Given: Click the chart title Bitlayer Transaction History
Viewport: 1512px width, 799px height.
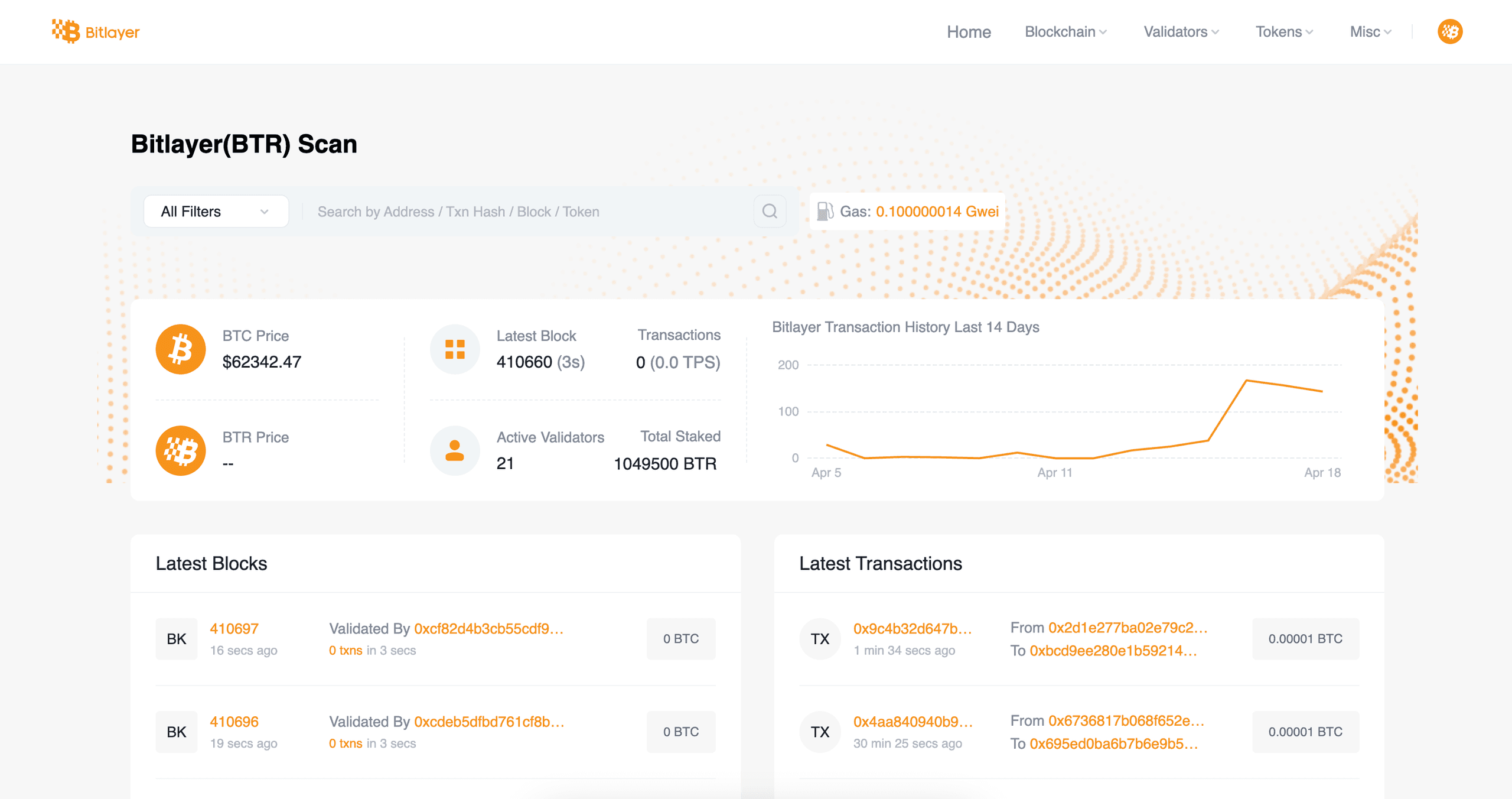Looking at the screenshot, I should pyautogui.click(x=905, y=327).
